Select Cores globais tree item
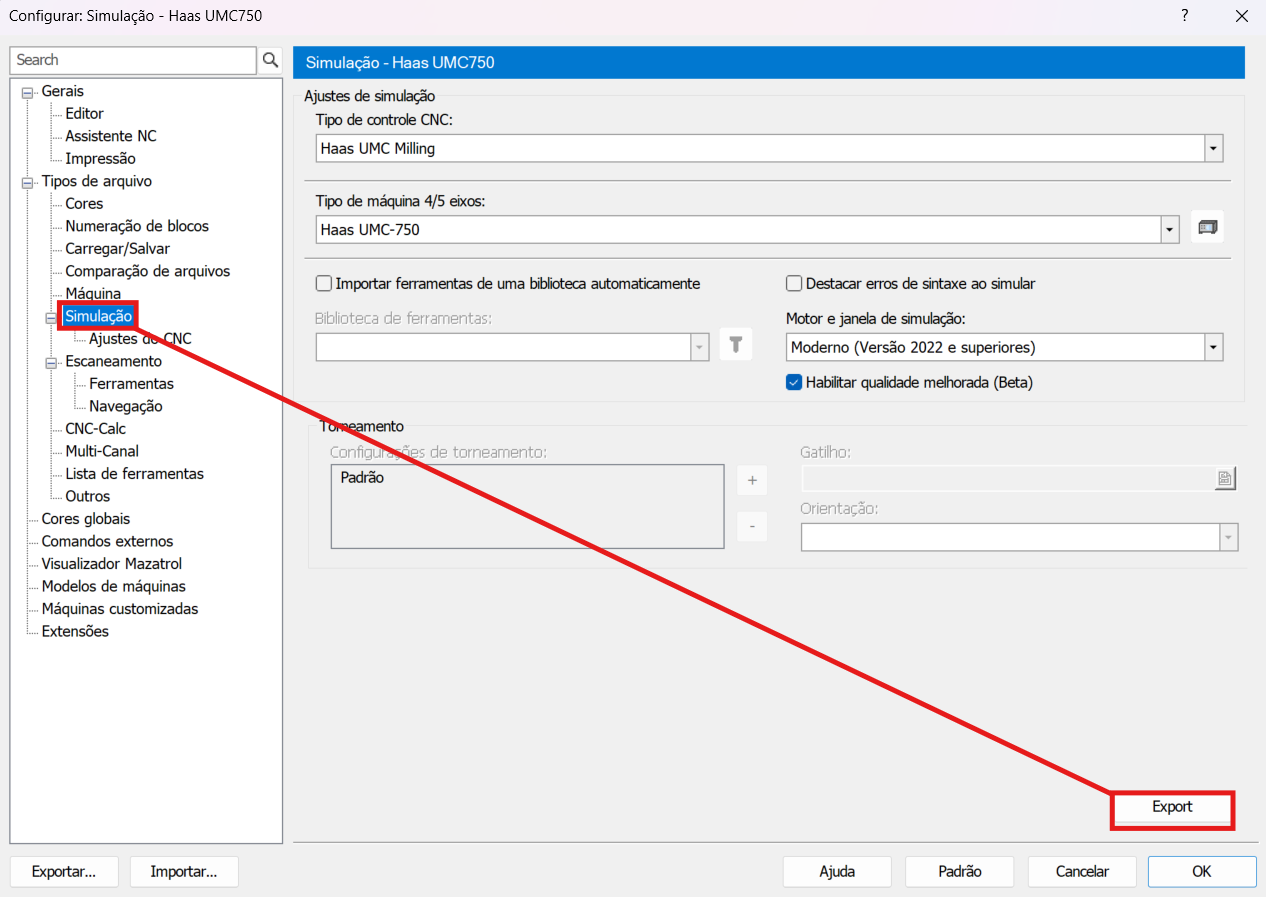Viewport: 1266px width, 897px height. [x=86, y=519]
